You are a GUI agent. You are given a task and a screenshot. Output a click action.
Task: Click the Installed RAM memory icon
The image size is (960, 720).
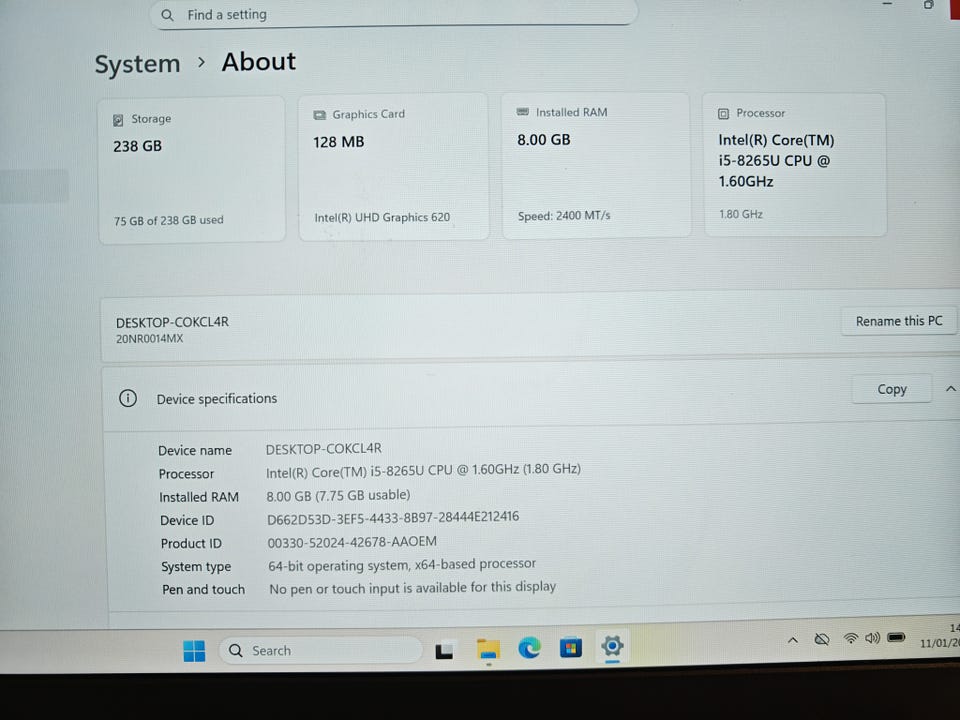click(x=523, y=112)
